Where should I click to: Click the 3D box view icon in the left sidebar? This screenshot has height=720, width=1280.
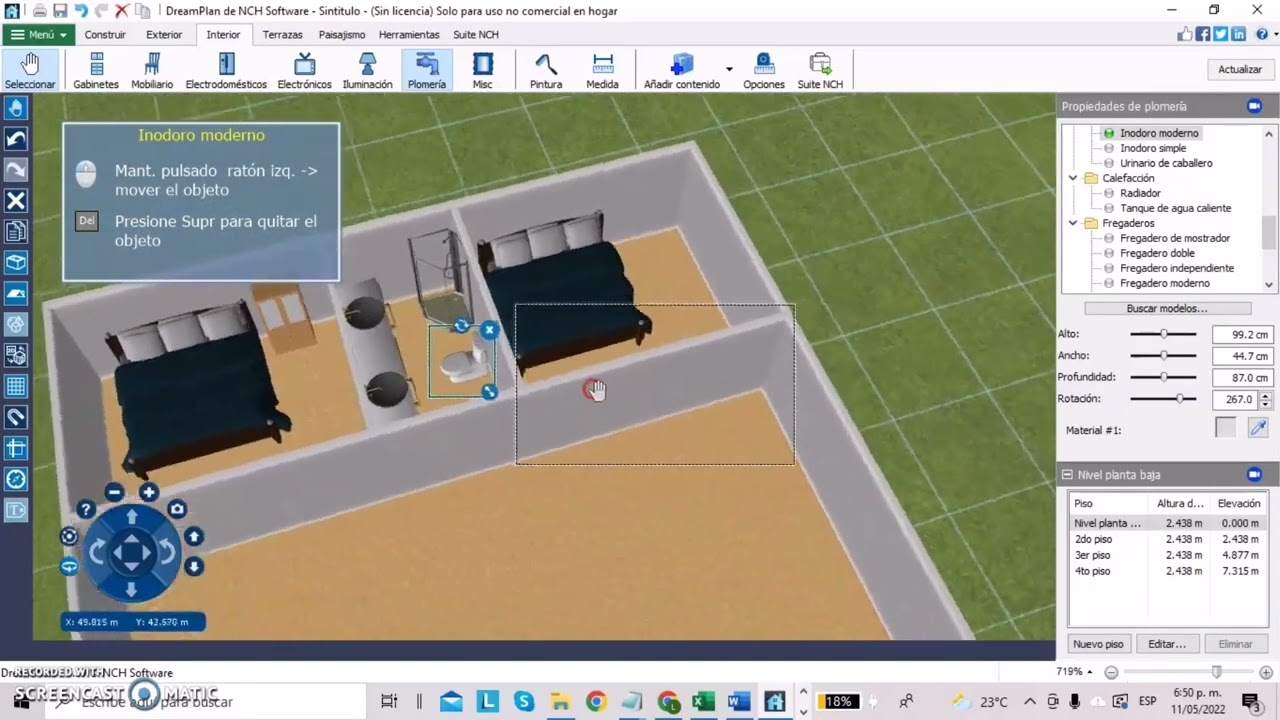16,263
